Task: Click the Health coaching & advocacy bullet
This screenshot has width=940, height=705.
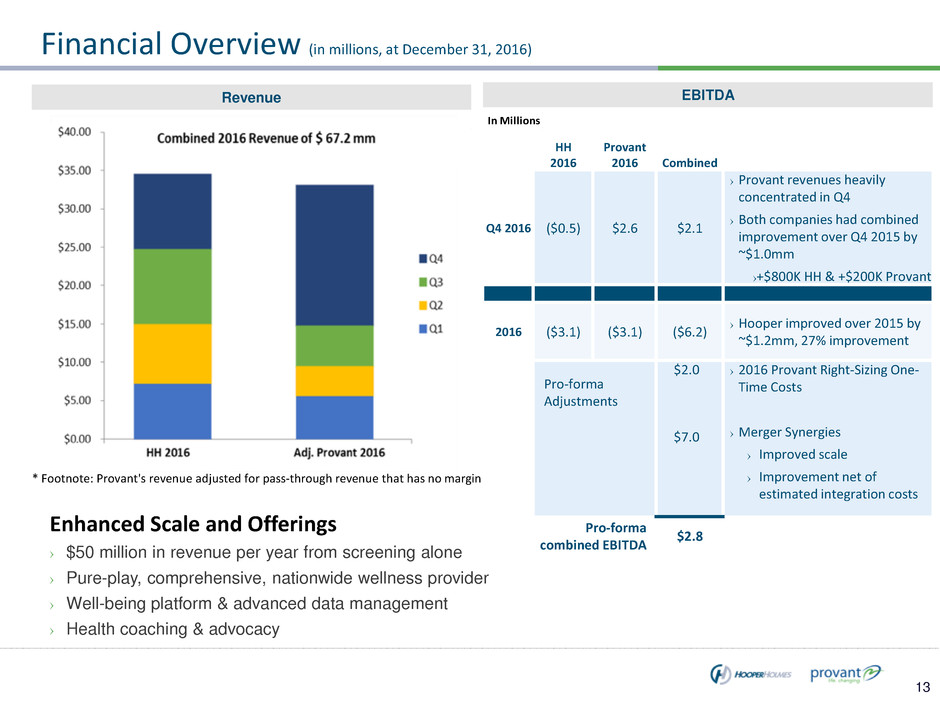Action: pos(172,629)
